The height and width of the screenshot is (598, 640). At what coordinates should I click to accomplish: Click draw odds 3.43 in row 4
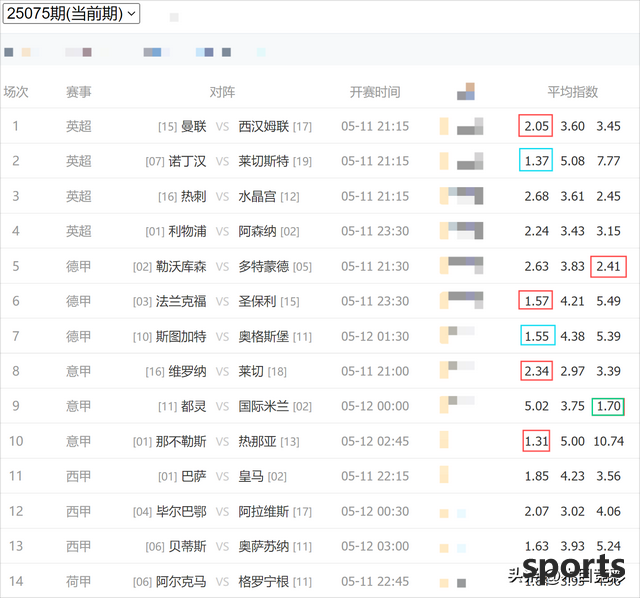click(572, 231)
